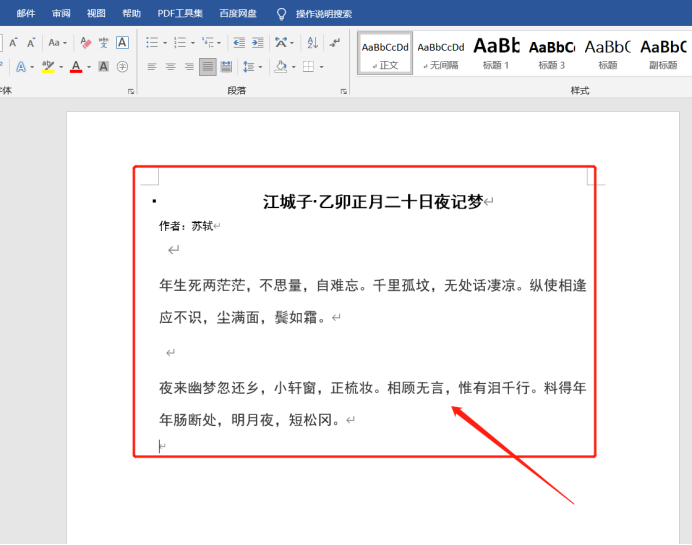The image size is (692, 545).
Task: Expand the text effects dropdown arrow
Action: point(32,68)
